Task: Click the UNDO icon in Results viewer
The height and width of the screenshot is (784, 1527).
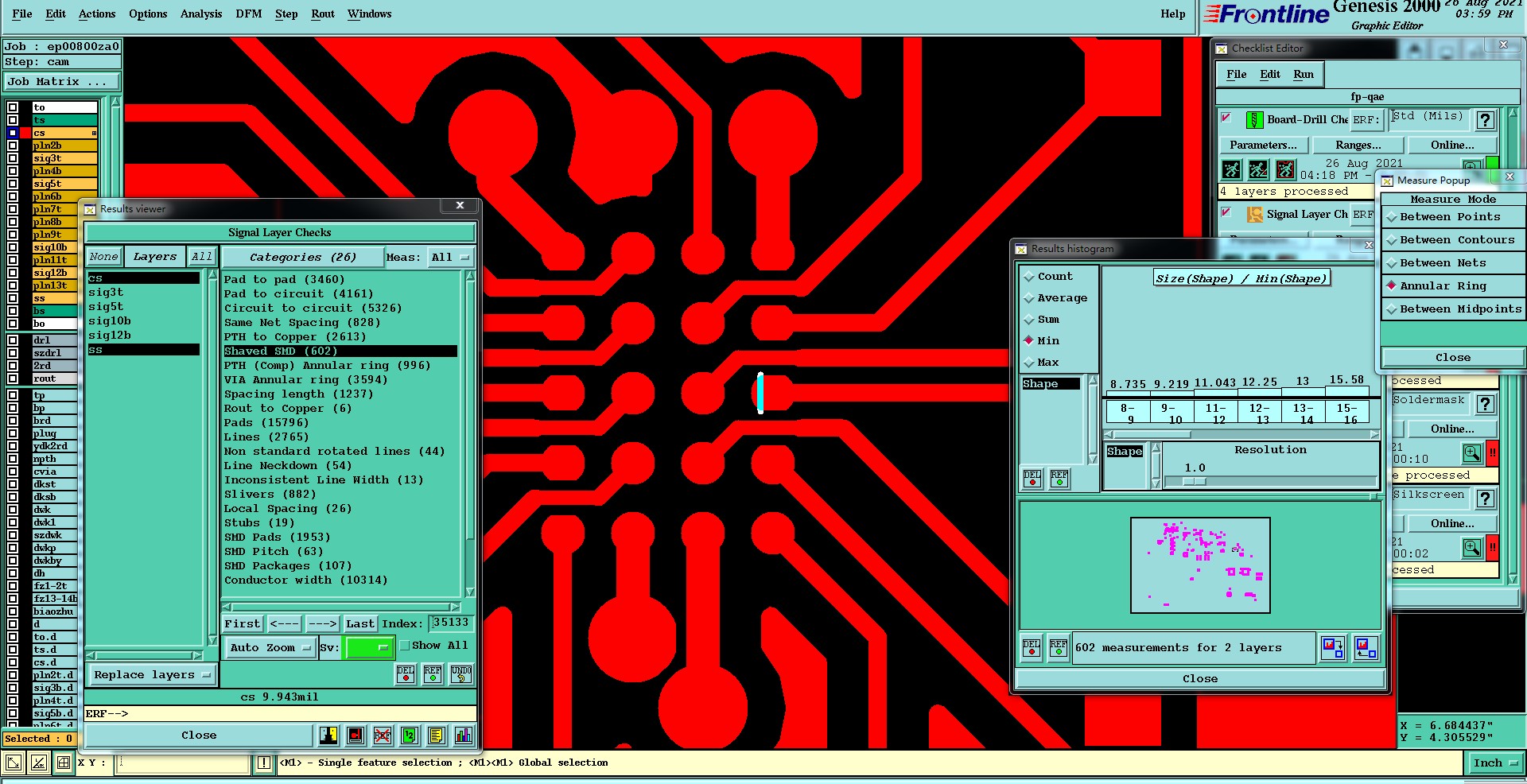Action: (x=461, y=674)
